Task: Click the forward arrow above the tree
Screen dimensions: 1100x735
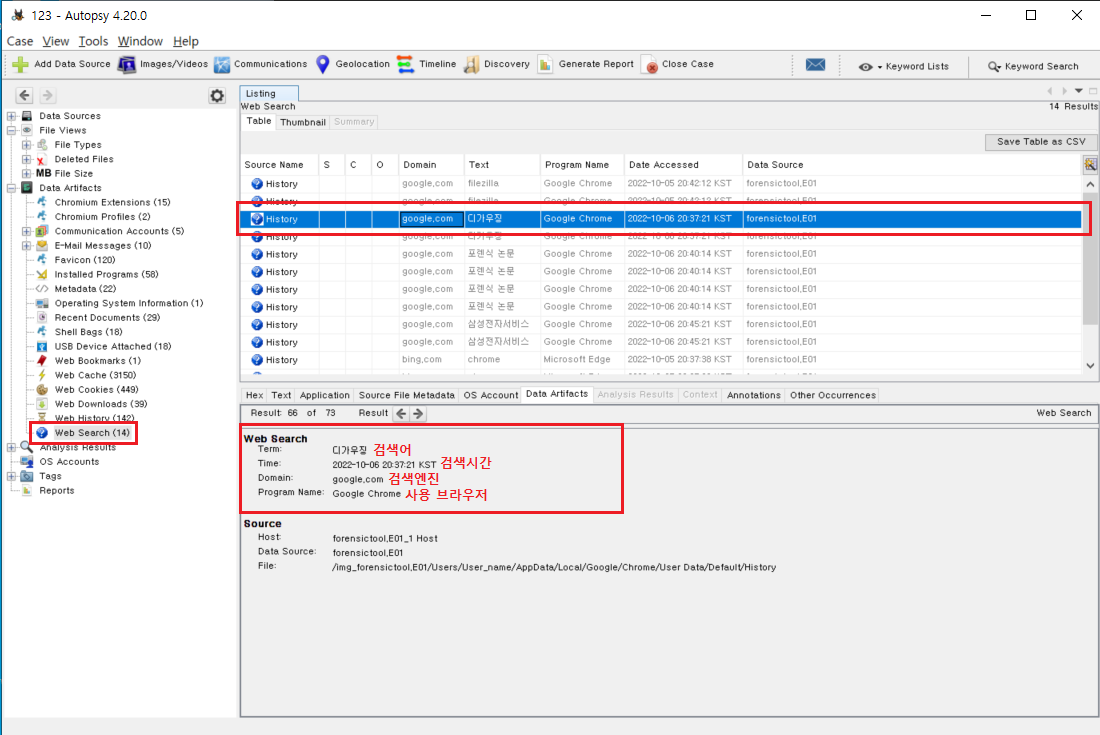Action: [x=47, y=95]
